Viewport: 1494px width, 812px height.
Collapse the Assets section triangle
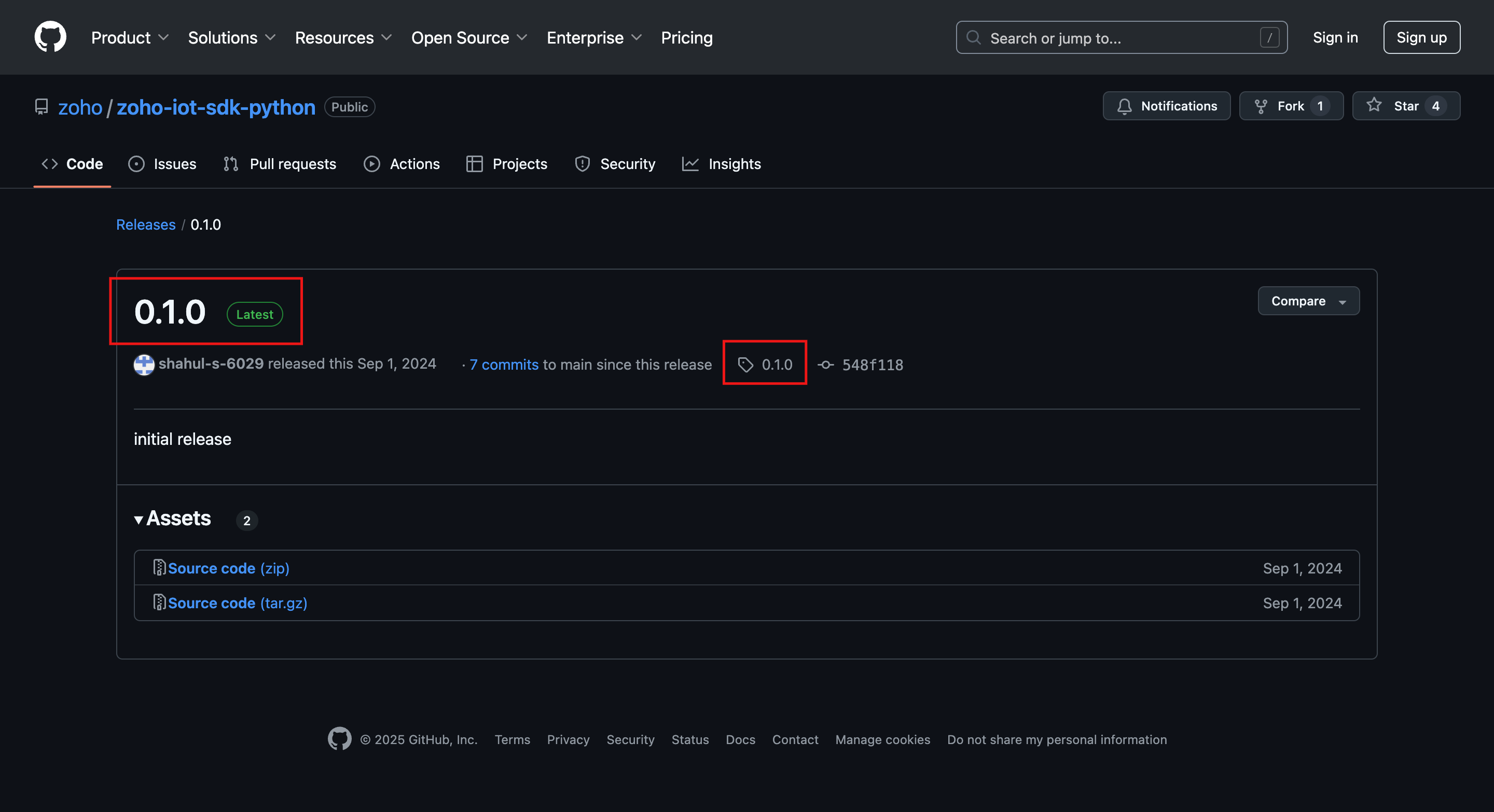coord(139,520)
